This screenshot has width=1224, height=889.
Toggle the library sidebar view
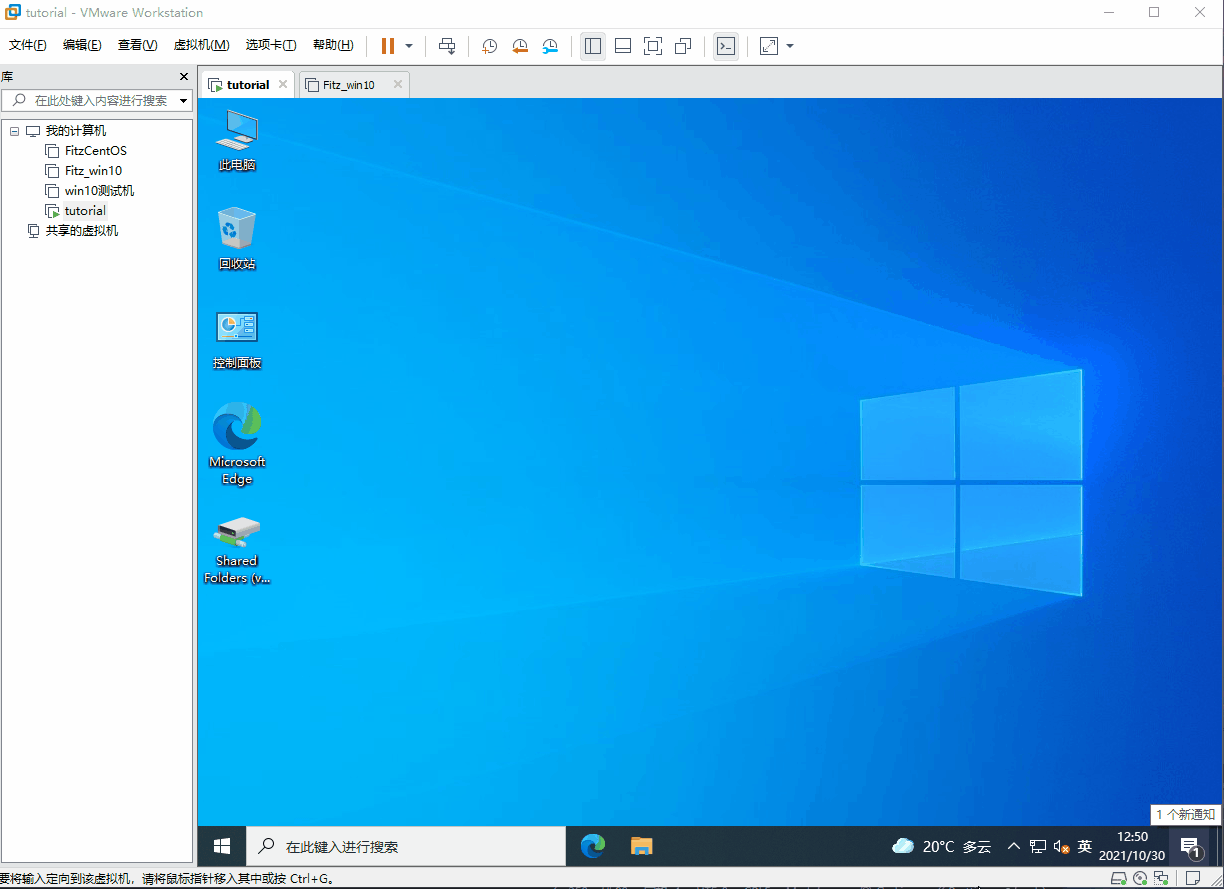[593, 46]
